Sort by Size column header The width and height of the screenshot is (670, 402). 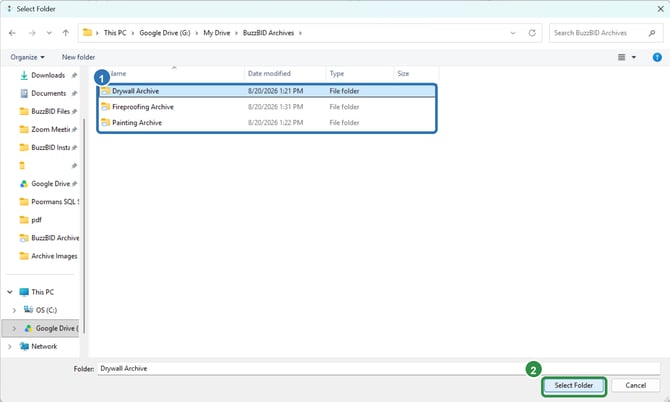tap(403, 73)
